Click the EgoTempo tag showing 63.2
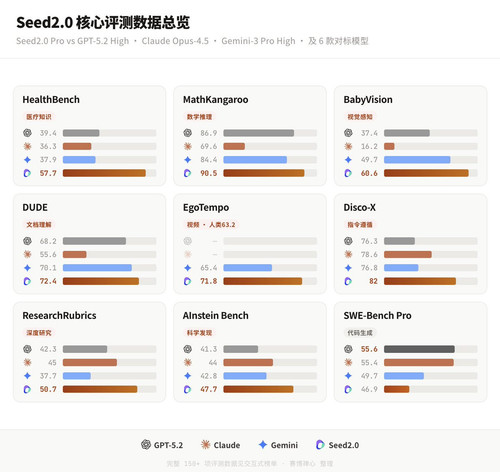The height and width of the screenshot is (472, 500). tap(211, 225)
